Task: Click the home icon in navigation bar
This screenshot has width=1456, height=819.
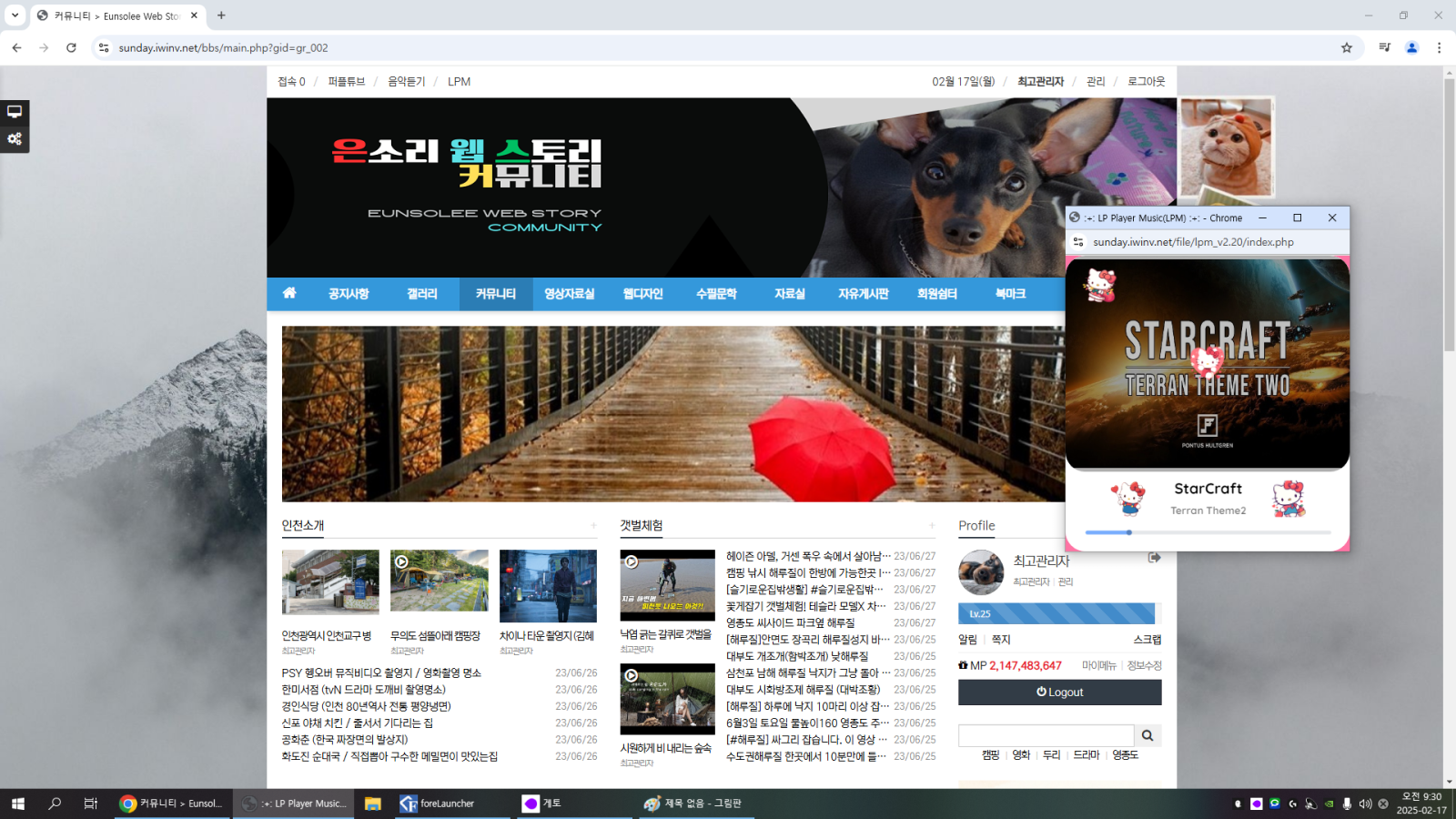Action: [289, 293]
